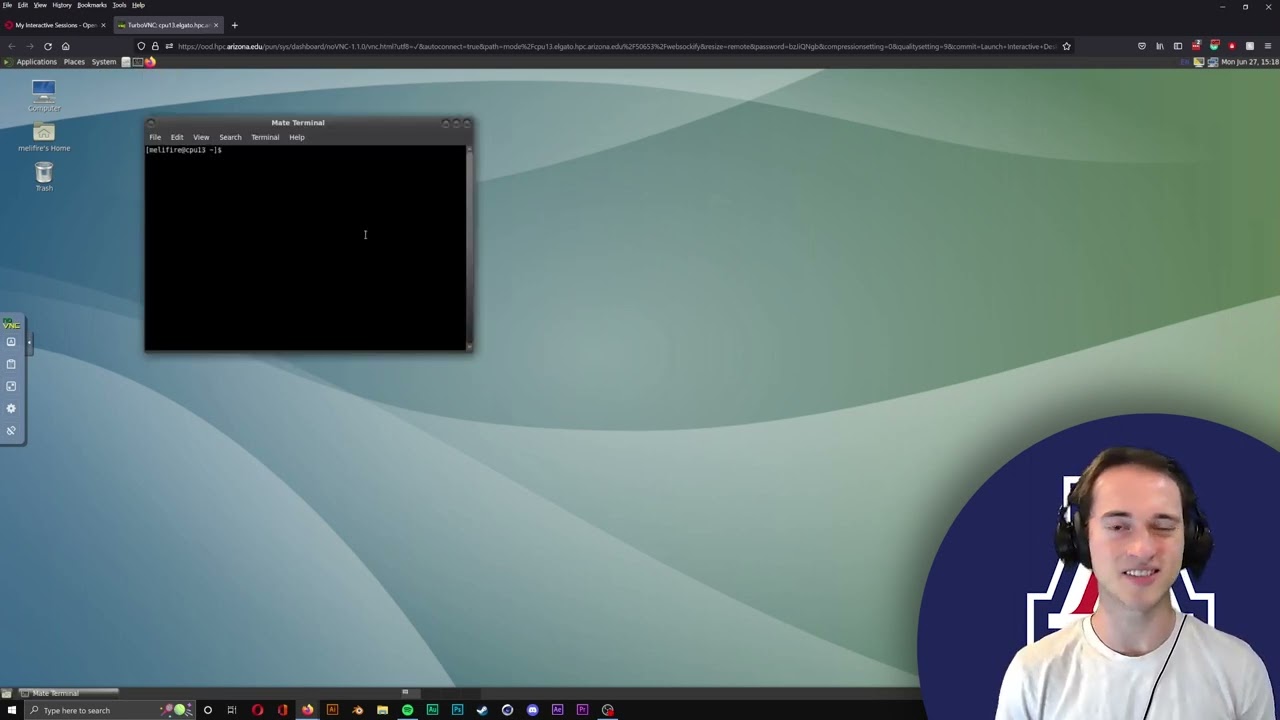Open Mate Terminal Help menu
The width and height of the screenshot is (1280, 720).
(x=297, y=137)
